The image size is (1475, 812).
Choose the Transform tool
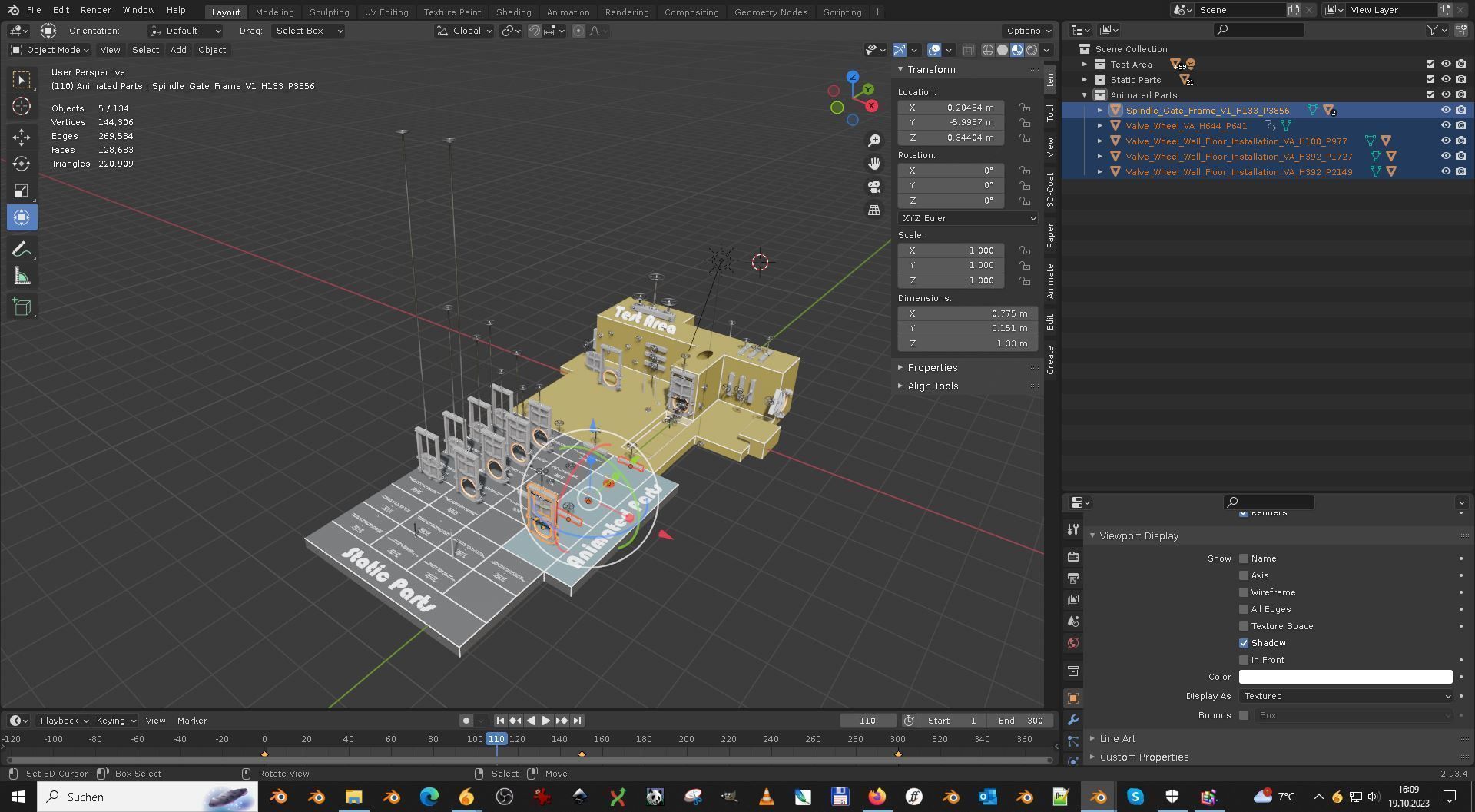click(x=22, y=217)
